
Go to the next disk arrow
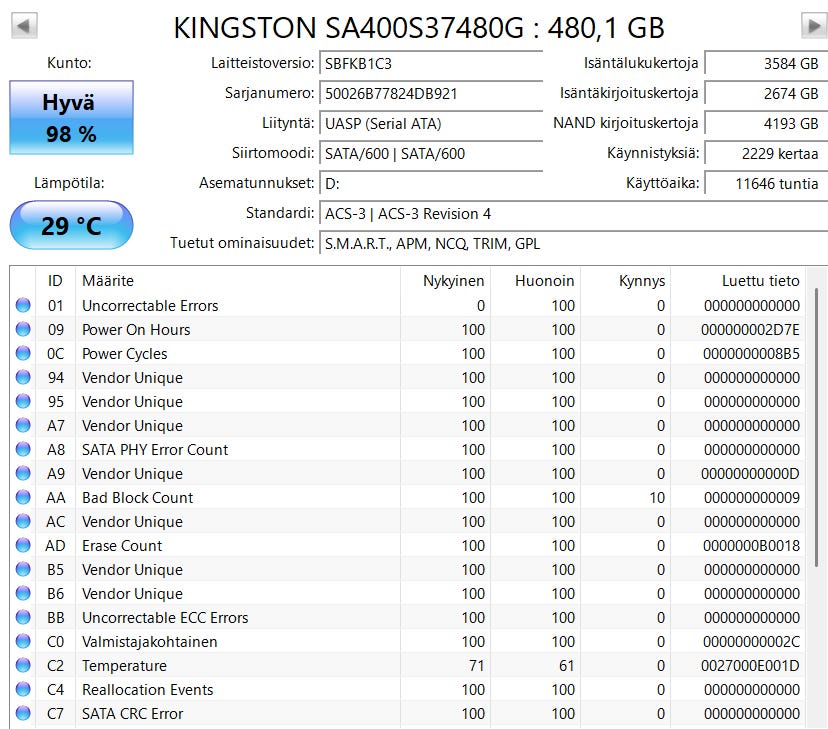click(814, 25)
